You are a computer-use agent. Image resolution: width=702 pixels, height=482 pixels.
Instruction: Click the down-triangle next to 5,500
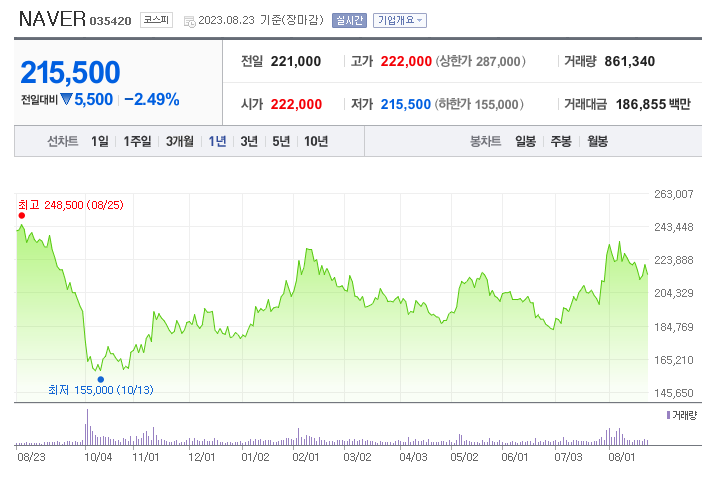(66, 99)
